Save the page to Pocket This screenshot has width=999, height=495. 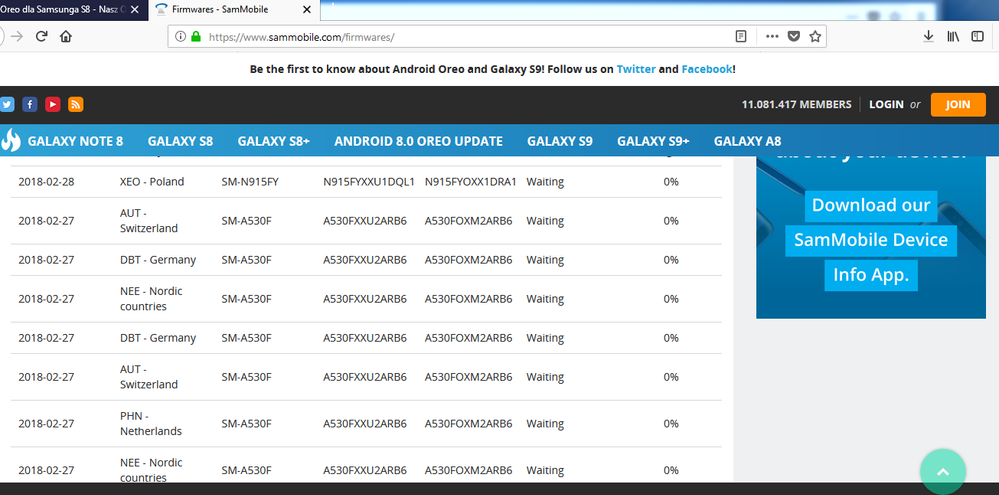pyautogui.click(x=794, y=36)
